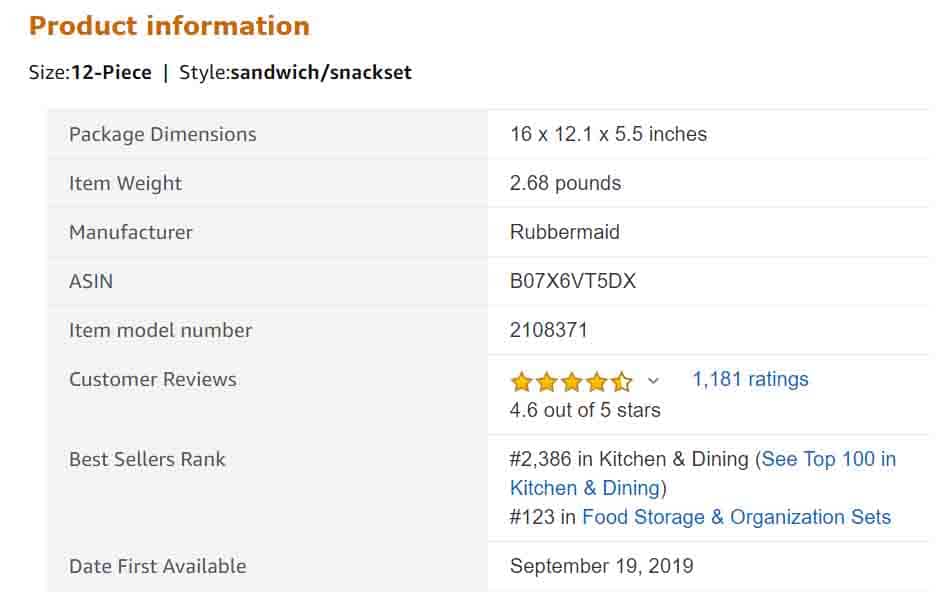
Task: Open Food Storage & Organization Sets link
Action: pyautogui.click(x=736, y=517)
